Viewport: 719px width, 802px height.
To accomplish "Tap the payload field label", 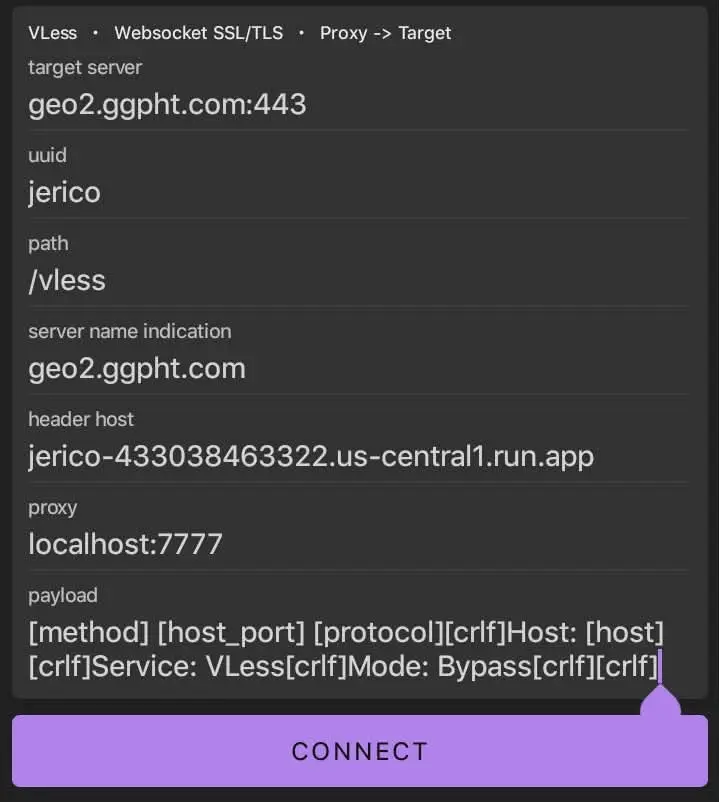I will [x=63, y=595].
